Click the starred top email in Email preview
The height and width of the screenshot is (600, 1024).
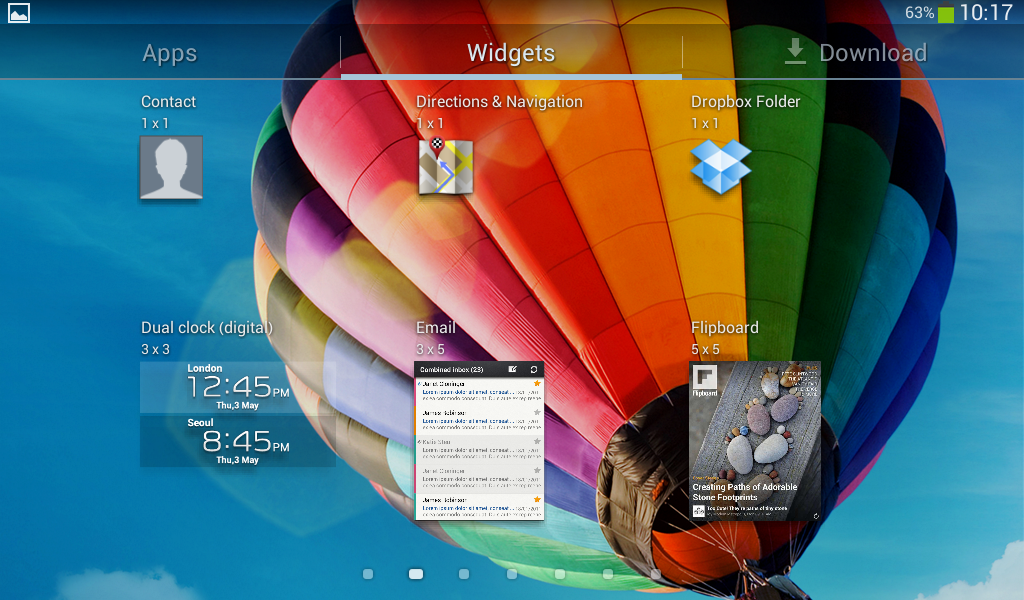(480, 389)
